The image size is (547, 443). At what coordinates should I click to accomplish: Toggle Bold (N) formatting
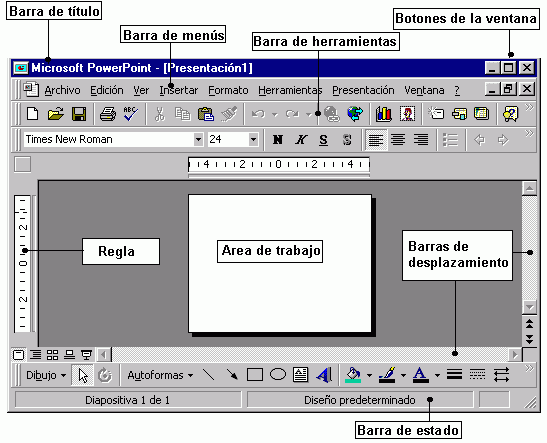[278, 140]
